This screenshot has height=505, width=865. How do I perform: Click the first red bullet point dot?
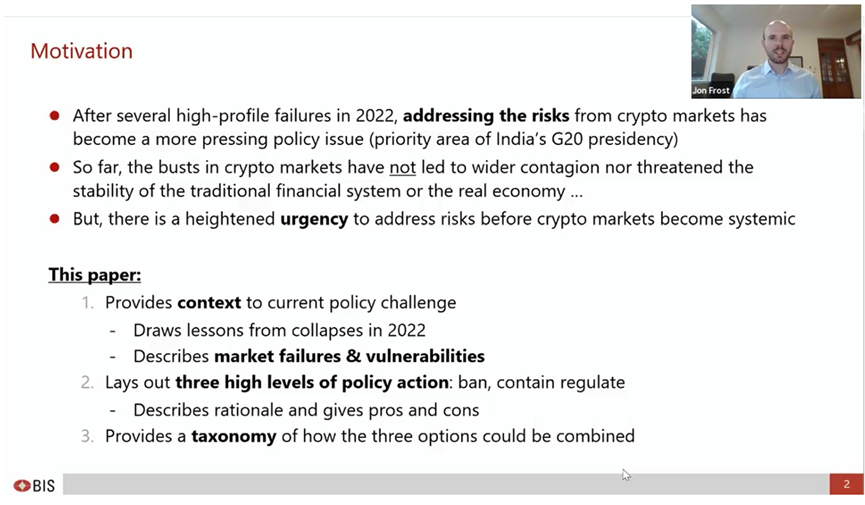(55, 116)
